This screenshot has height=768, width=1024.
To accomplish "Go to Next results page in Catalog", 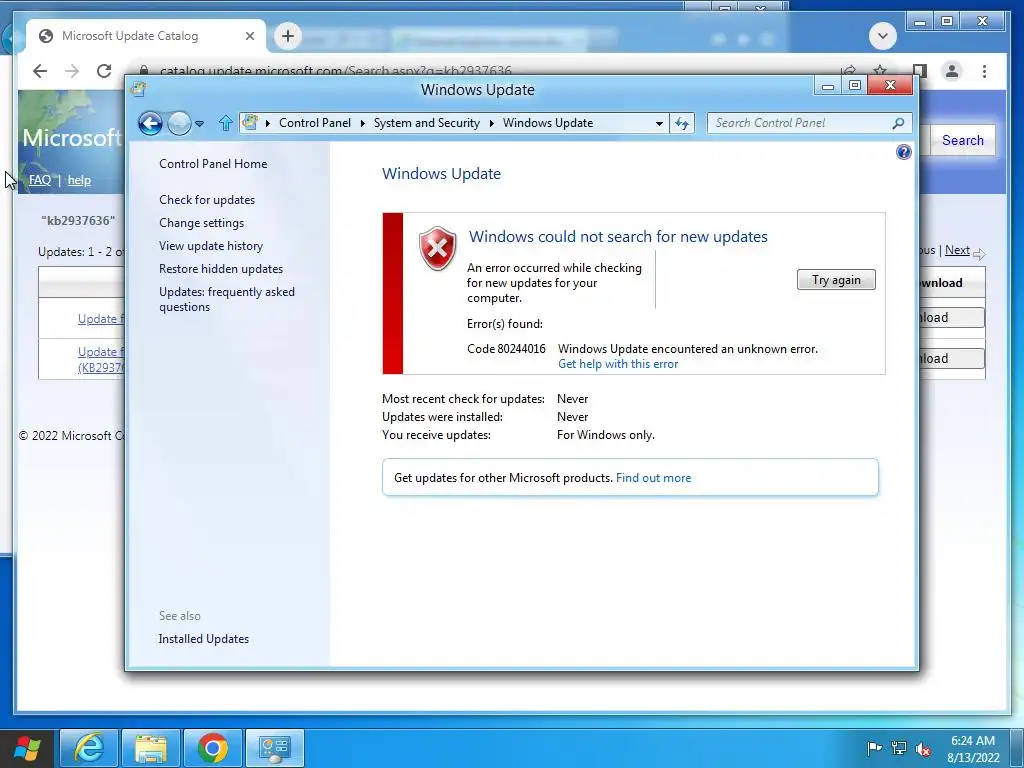I will [957, 250].
